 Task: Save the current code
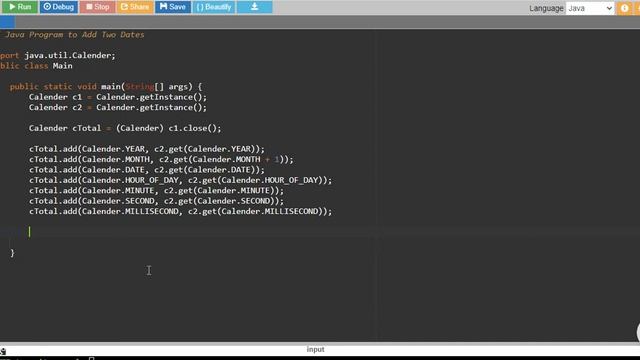[x=173, y=7]
